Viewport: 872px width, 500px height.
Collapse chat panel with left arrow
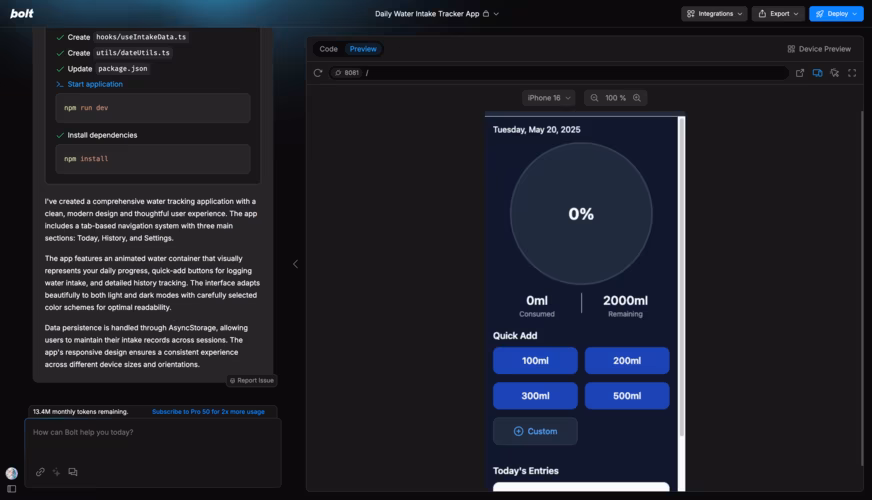pos(295,264)
